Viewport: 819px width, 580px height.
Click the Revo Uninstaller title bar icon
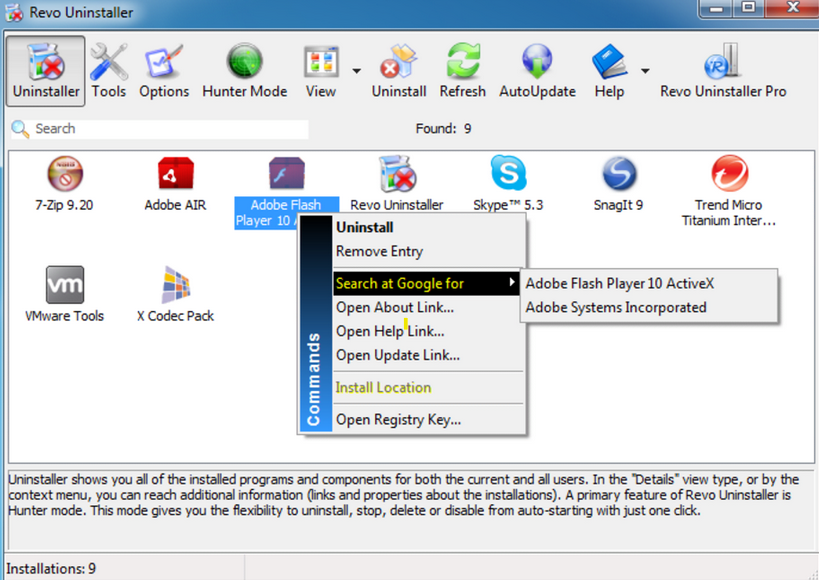point(14,13)
